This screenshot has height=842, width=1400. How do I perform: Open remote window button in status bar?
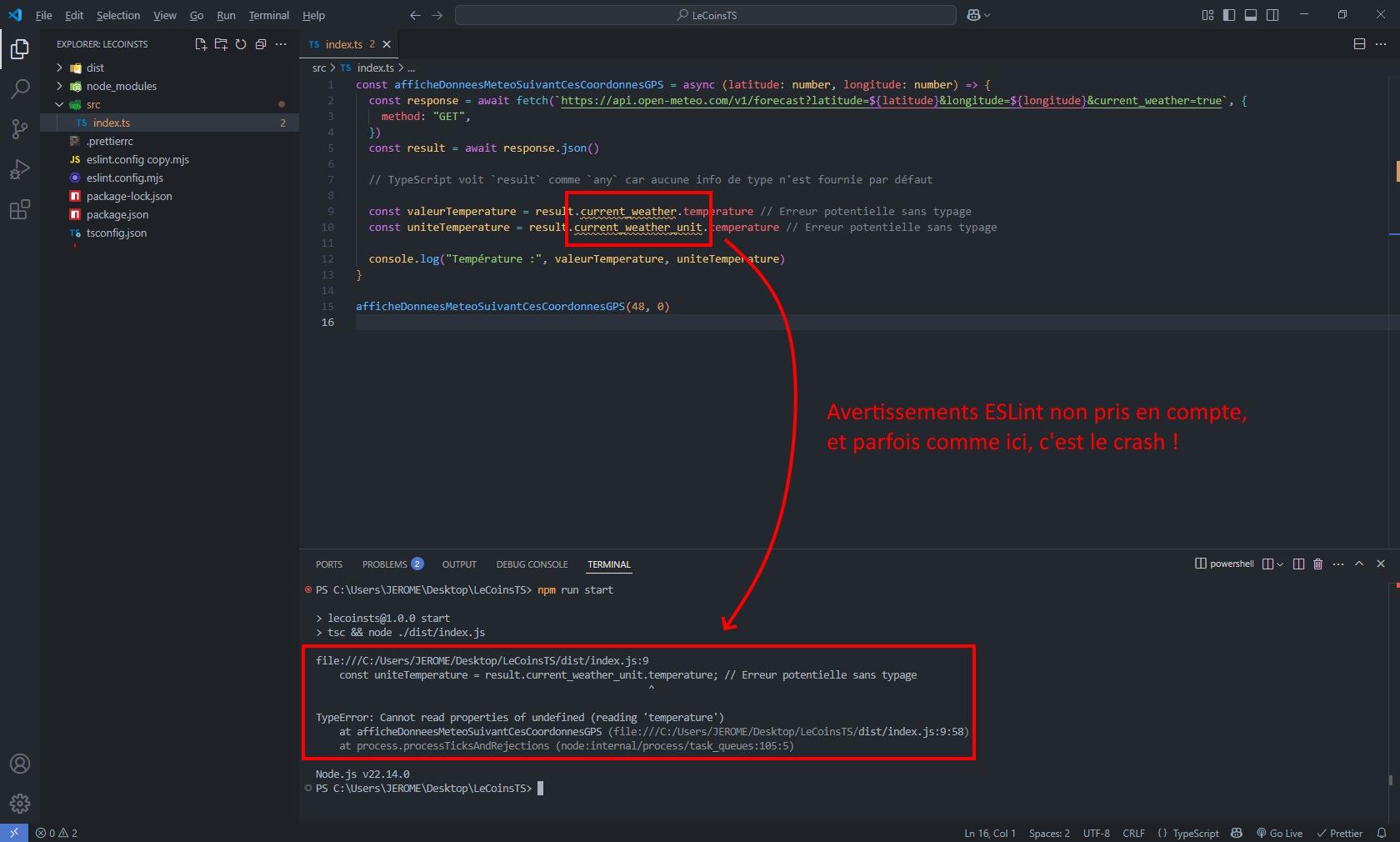tap(14, 833)
